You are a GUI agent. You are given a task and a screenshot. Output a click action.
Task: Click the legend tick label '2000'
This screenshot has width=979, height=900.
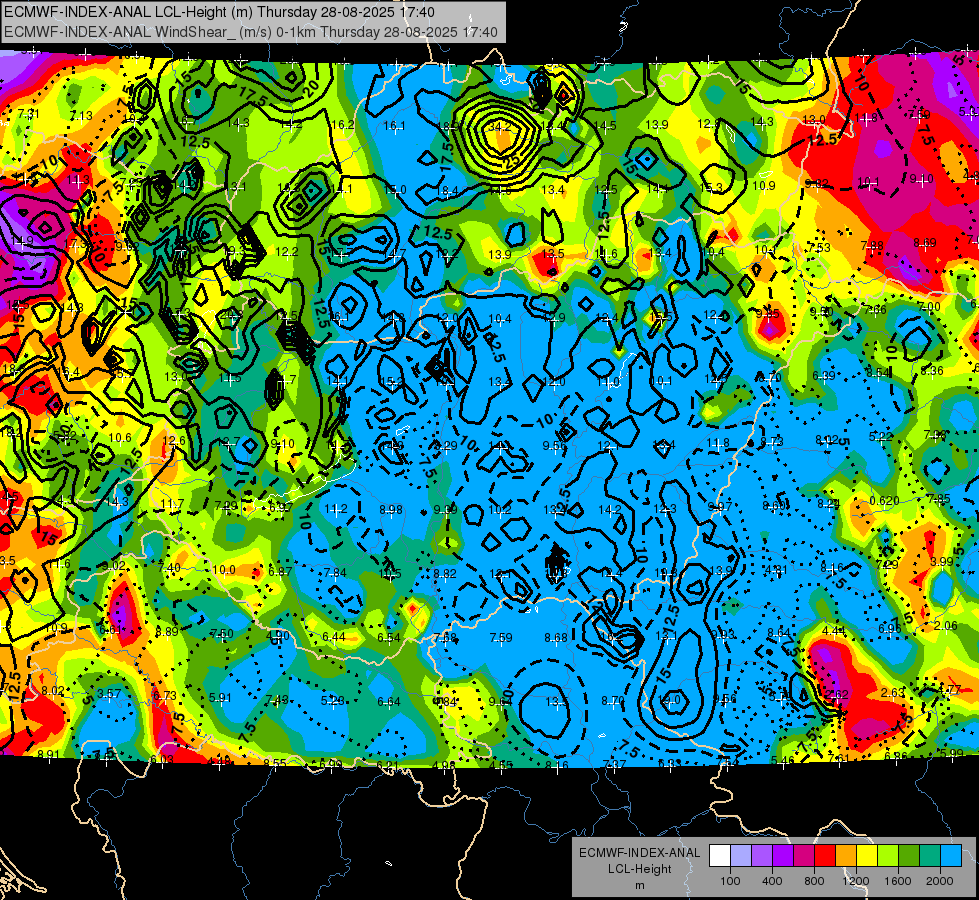940,881
